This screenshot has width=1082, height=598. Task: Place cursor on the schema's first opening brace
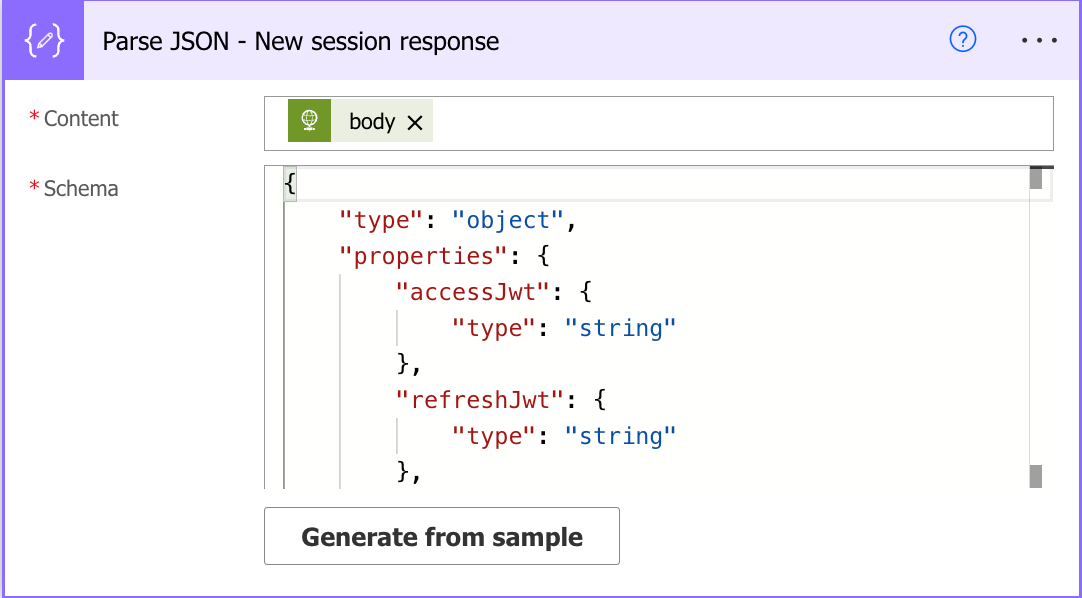point(290,184)
